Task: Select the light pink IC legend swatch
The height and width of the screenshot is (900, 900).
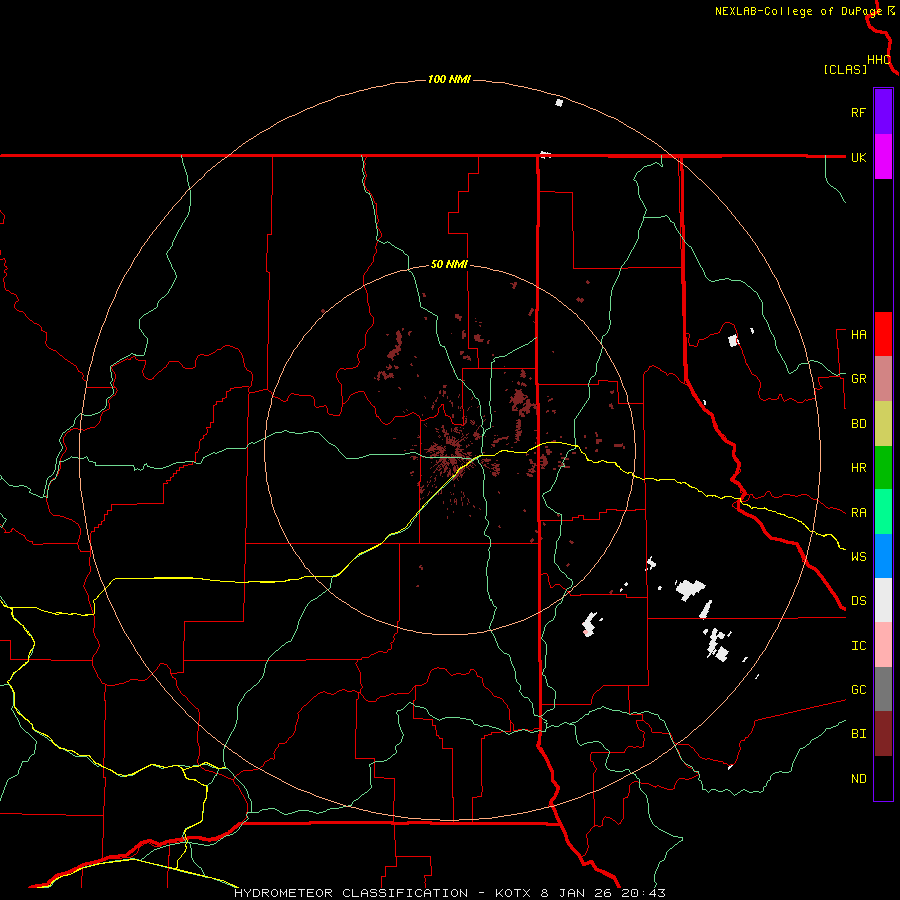Action: [883, 645]
